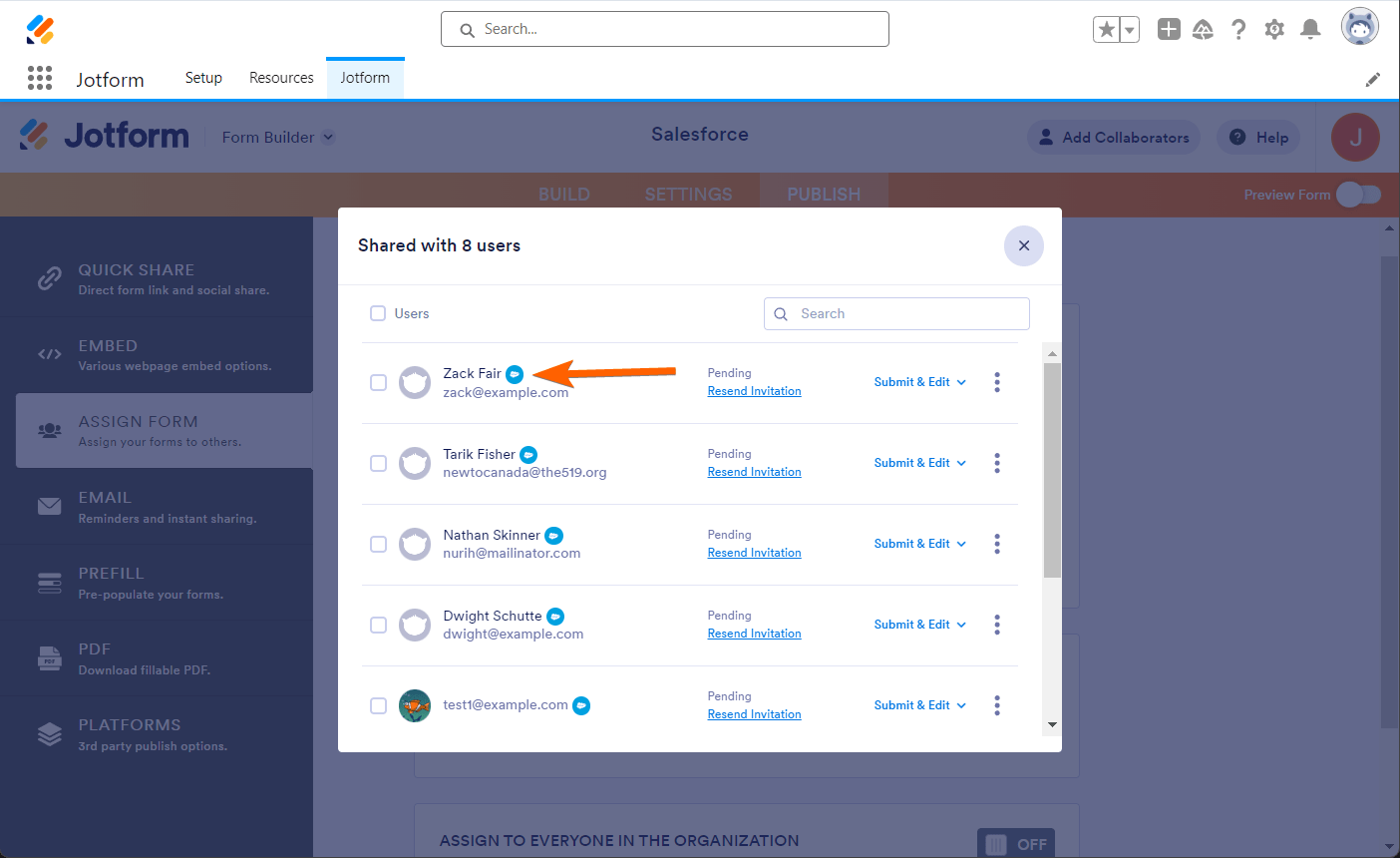Click the Favorites star icon
Screen dimensions: 1400x858
click(1106, 30)
